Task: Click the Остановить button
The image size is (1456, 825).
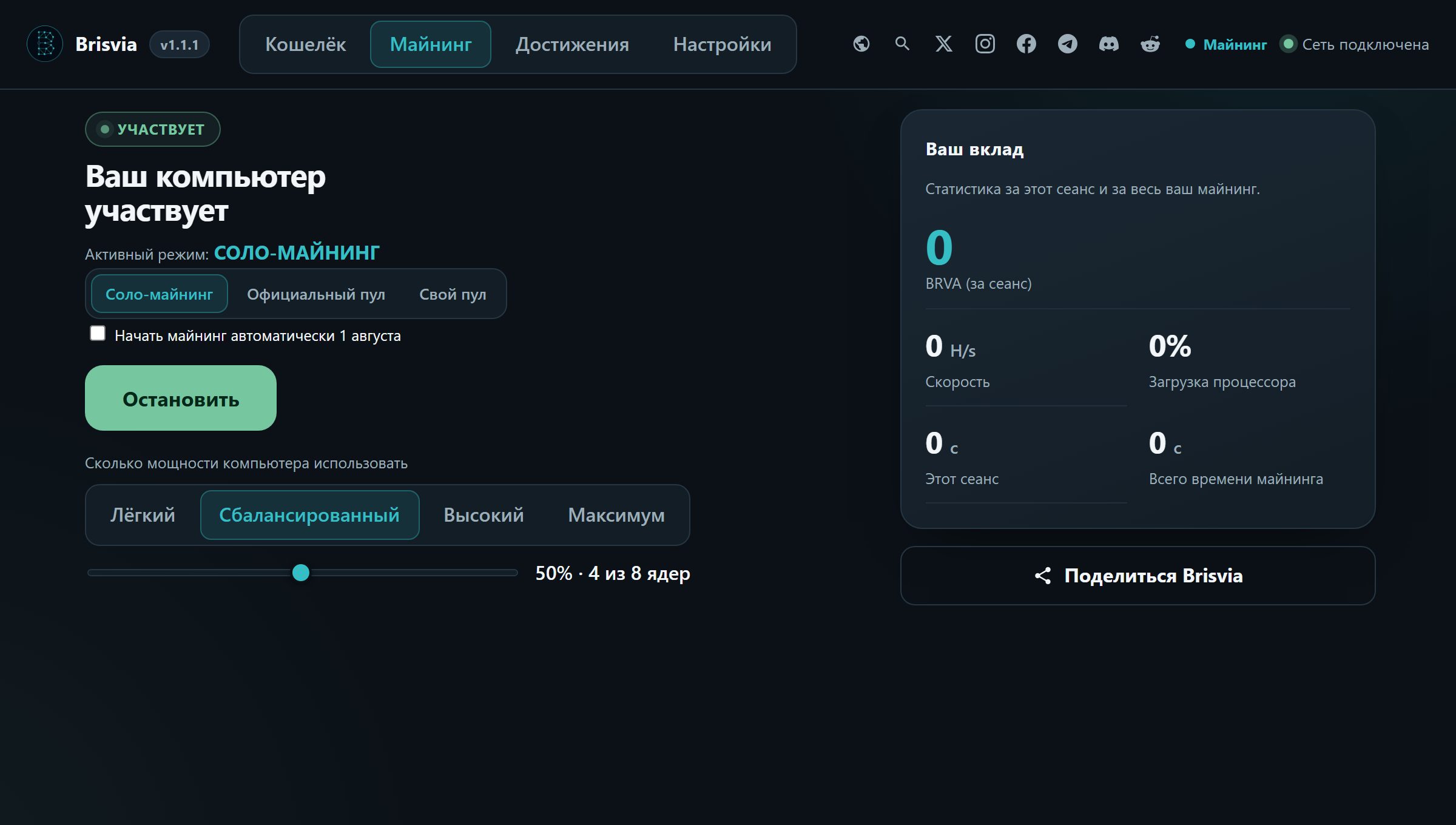Action: click(x=181, y=398)
